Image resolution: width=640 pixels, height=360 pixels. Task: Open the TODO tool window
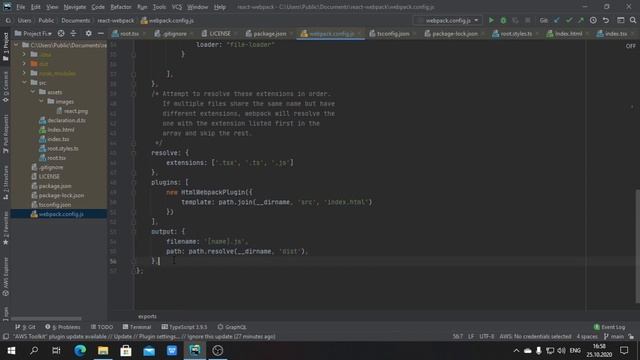(102, 327)
